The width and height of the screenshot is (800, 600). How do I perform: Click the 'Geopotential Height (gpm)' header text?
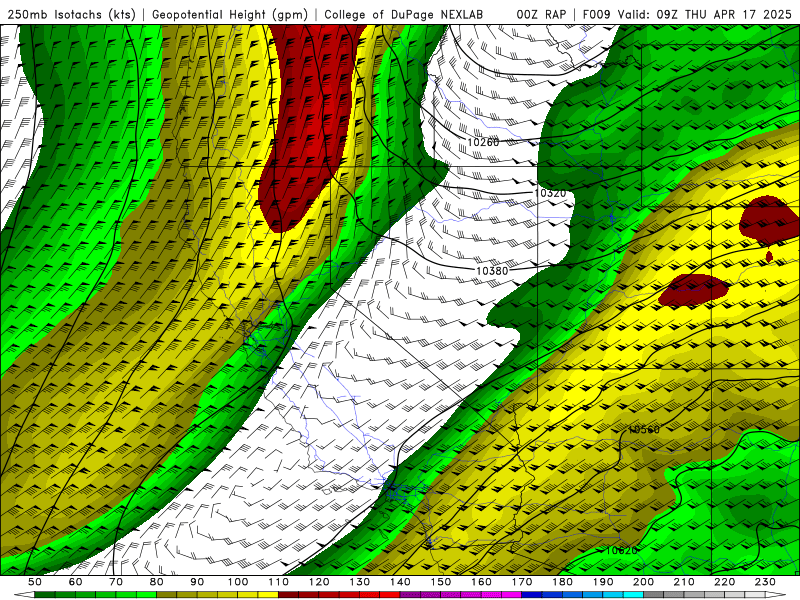pos(230,14)
